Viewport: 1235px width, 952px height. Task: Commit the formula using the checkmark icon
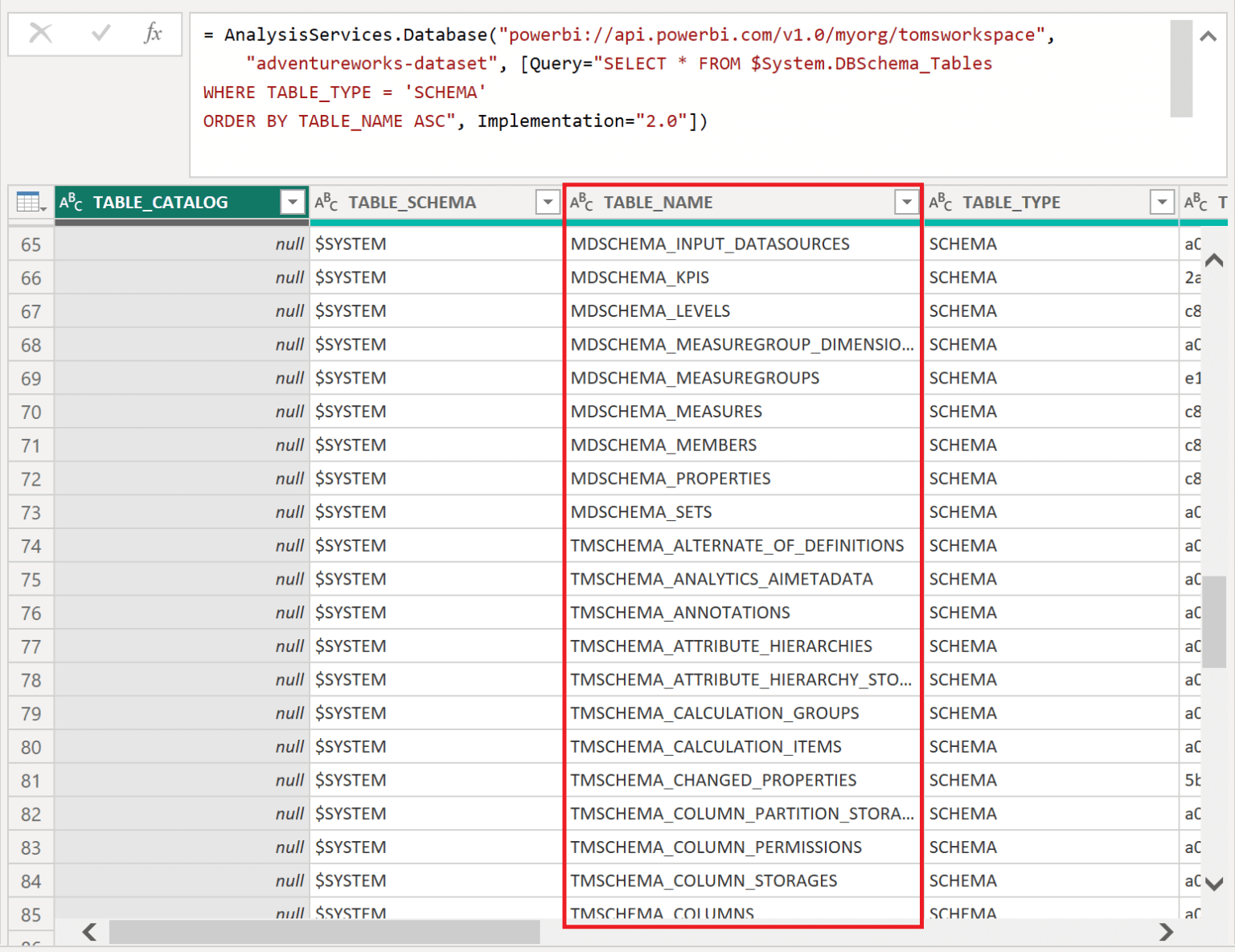tap(100, 34)
